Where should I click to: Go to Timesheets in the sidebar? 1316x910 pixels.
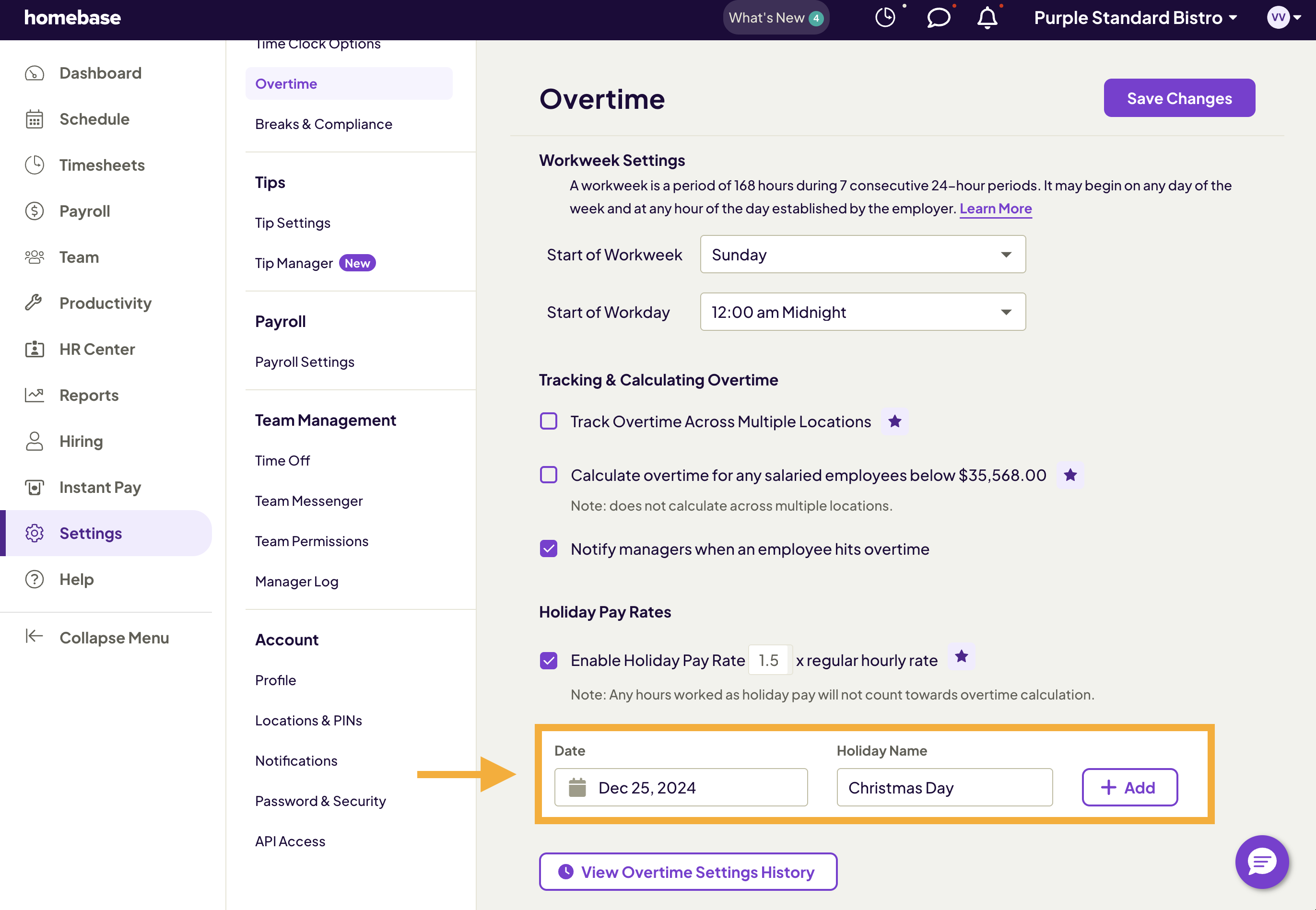(102, 165)
